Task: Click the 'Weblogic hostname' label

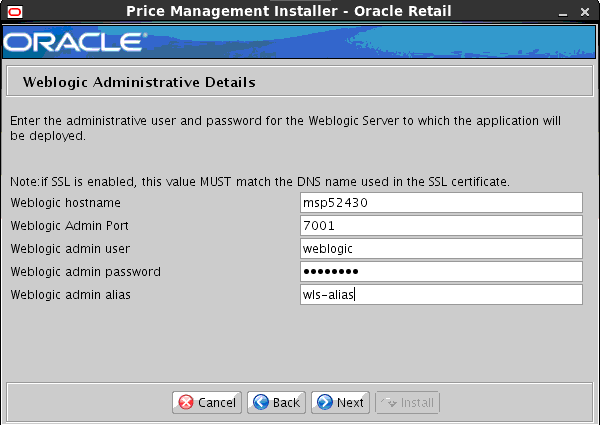Action: click(65, 203)
